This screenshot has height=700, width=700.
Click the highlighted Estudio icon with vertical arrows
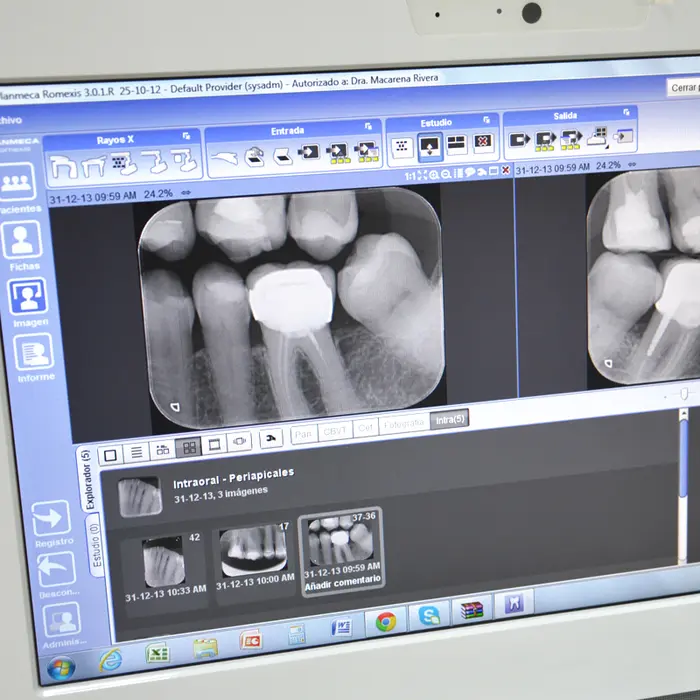point(429,147)
